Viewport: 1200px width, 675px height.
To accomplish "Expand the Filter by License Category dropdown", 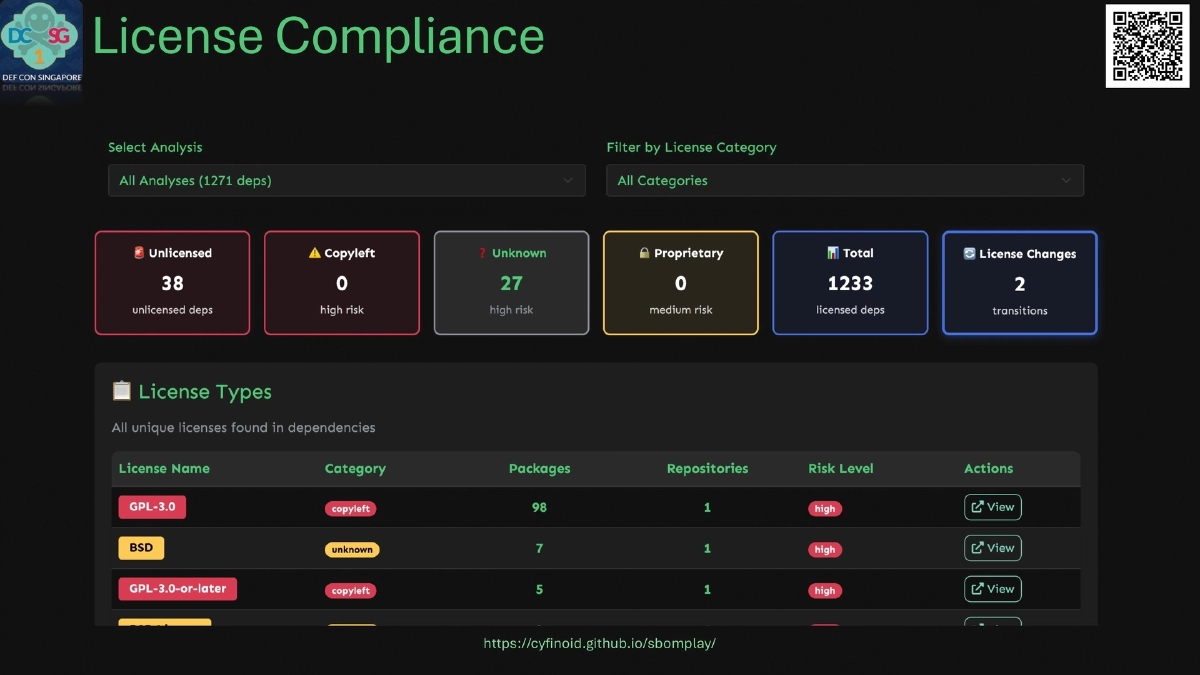I will click(x=844, y=181).
